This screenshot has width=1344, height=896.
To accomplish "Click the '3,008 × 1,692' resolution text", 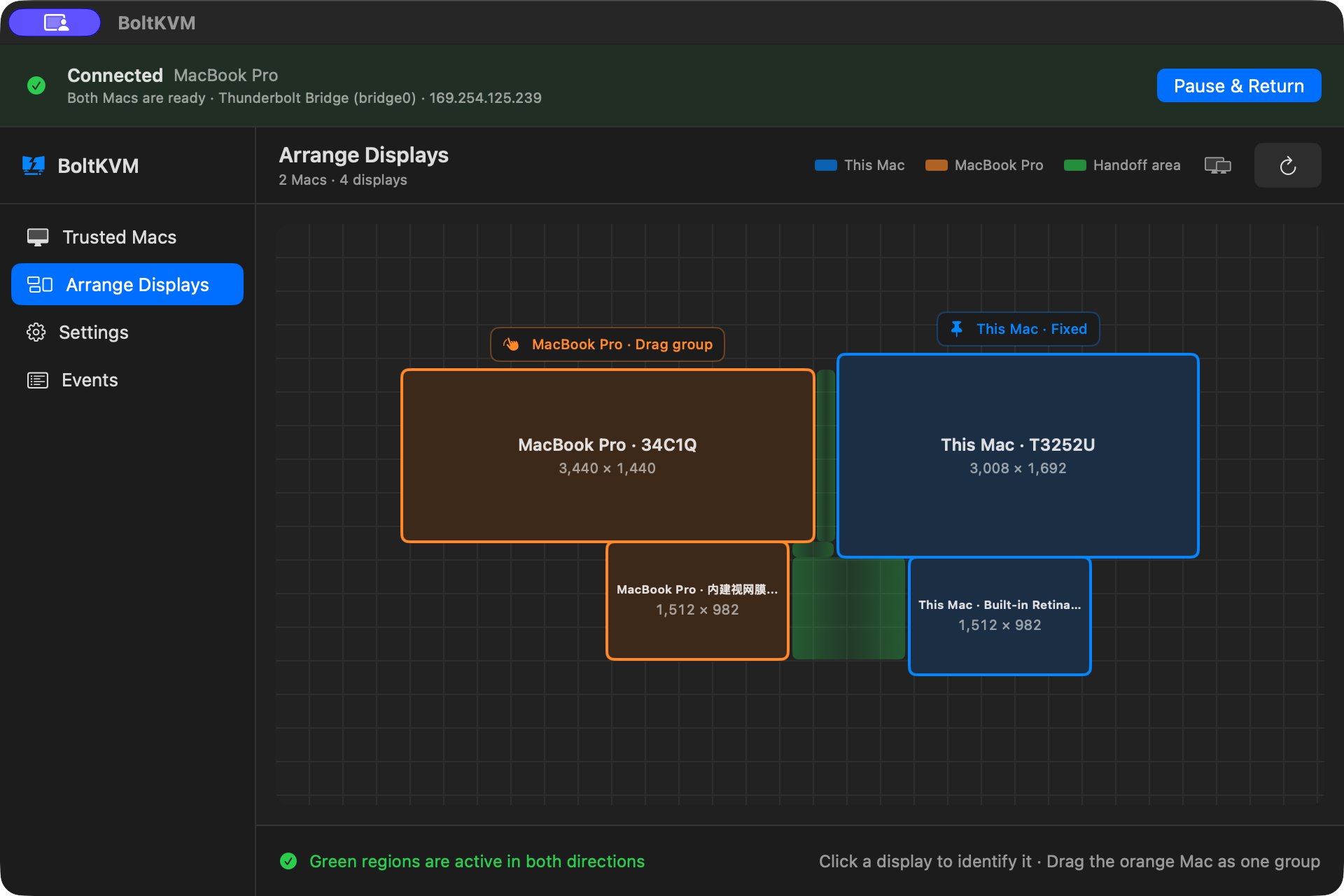I will tap(1018, 468).
